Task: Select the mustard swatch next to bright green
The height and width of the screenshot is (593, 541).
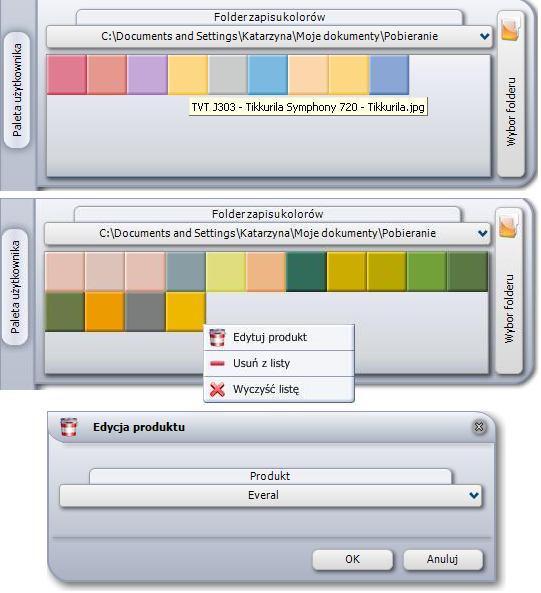Action: pos(387,272)
